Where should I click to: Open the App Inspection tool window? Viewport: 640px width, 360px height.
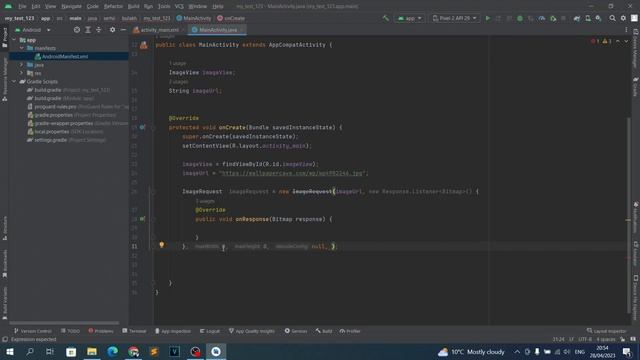(173, 331)
